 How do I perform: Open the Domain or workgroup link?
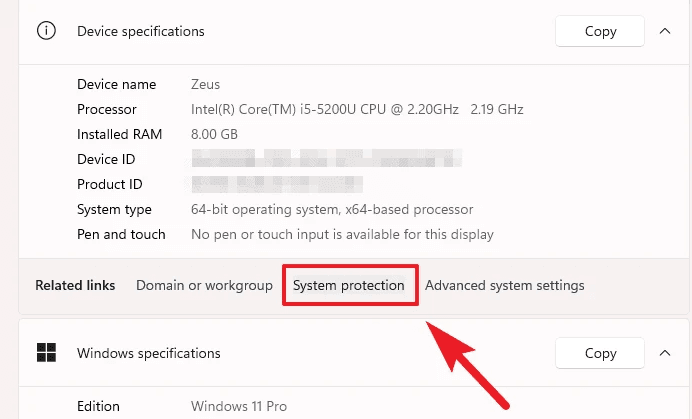pos(204,286)
